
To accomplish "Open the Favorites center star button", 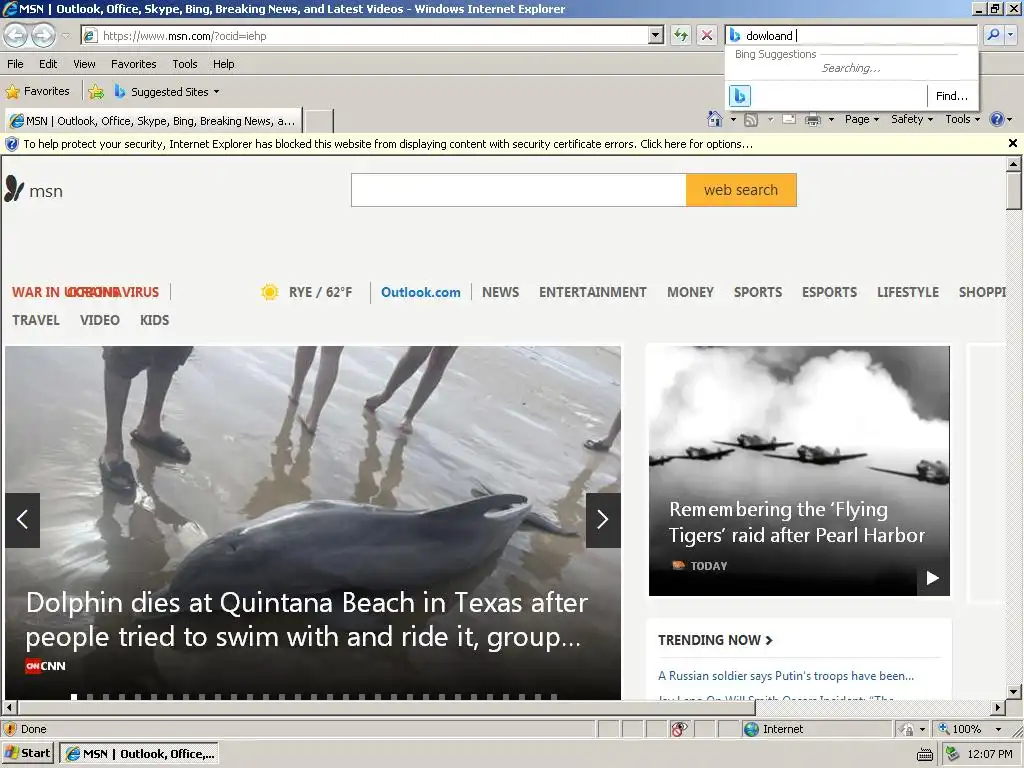I will 37,91.
